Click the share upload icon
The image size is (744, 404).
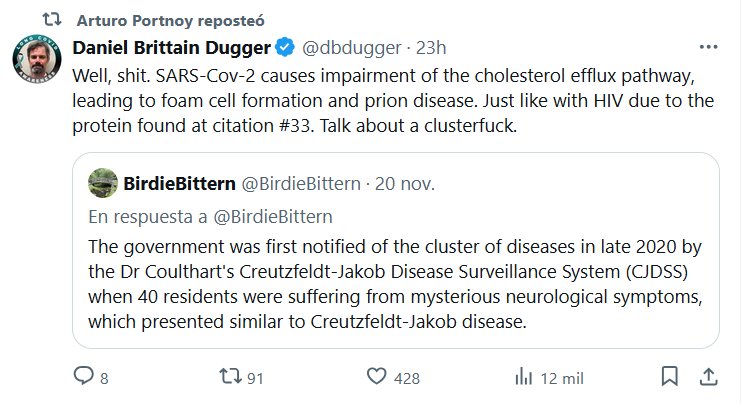point(707,376)
